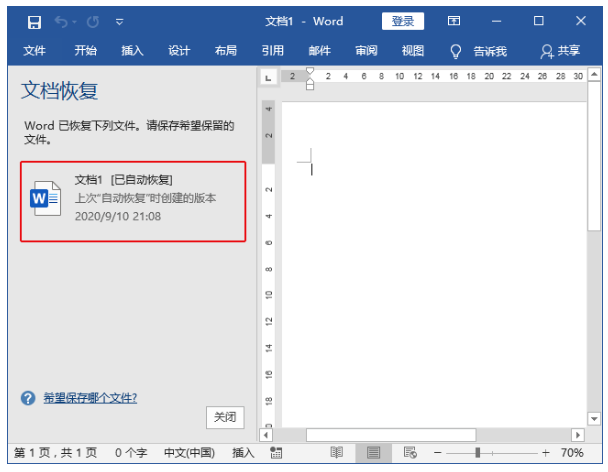The height and width of the screenshot is (472, 608).
Task: Open the 文件 menu tab
Action: click(x=34, y=50)
